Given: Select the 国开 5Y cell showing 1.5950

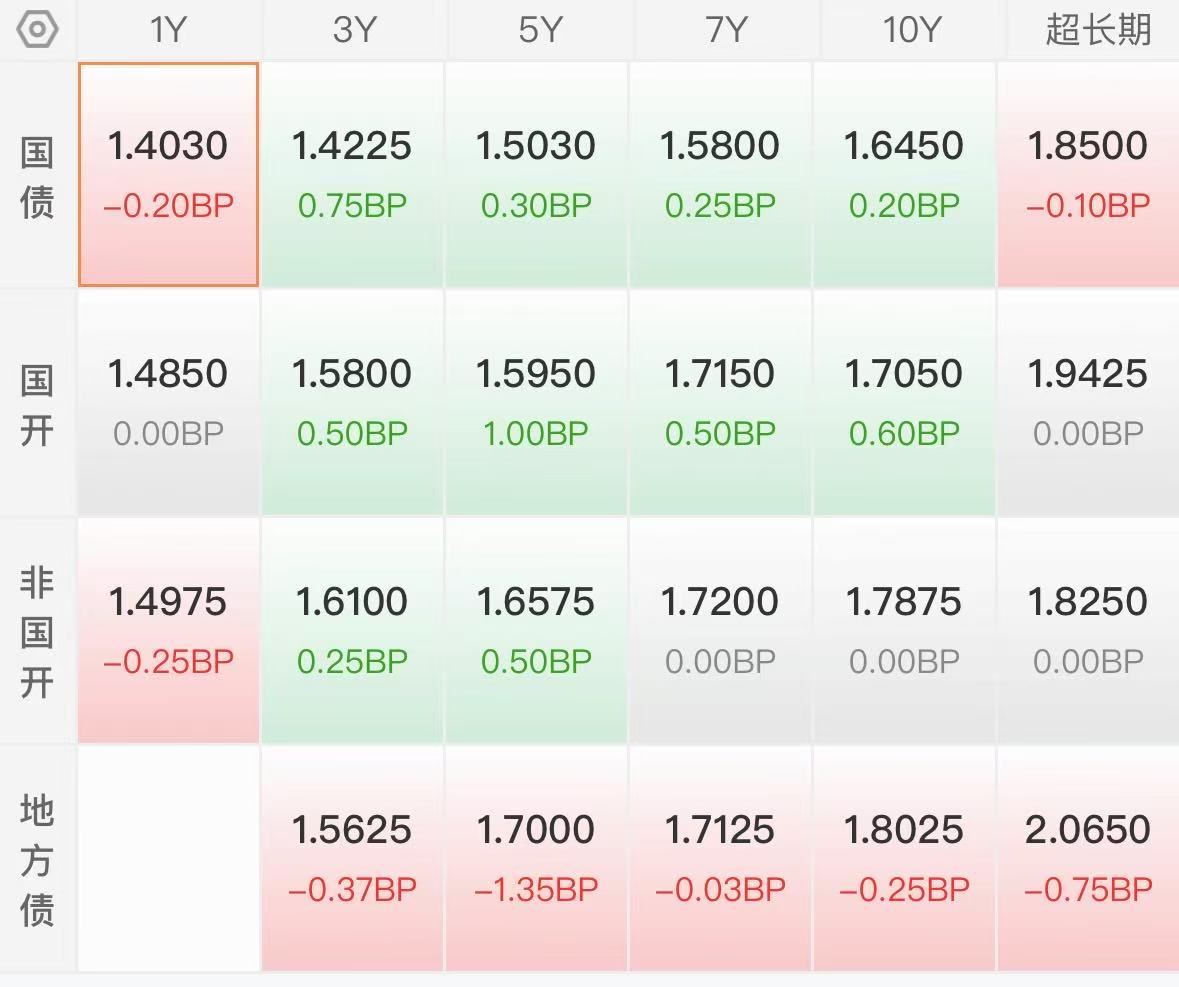Looking at the screenshot, I should tap(536, 403).
